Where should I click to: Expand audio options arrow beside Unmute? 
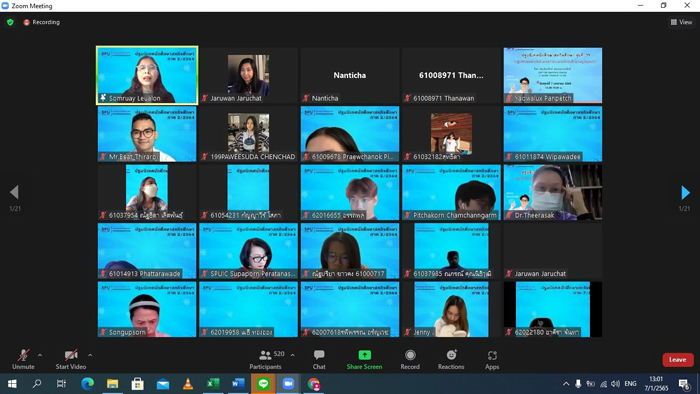(x=40, y=355)
